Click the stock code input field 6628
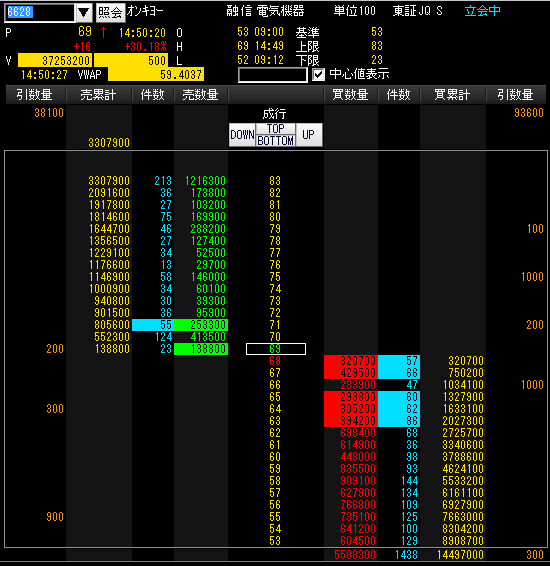The height and width of the screenshot is (566, 550). [39, 13]
